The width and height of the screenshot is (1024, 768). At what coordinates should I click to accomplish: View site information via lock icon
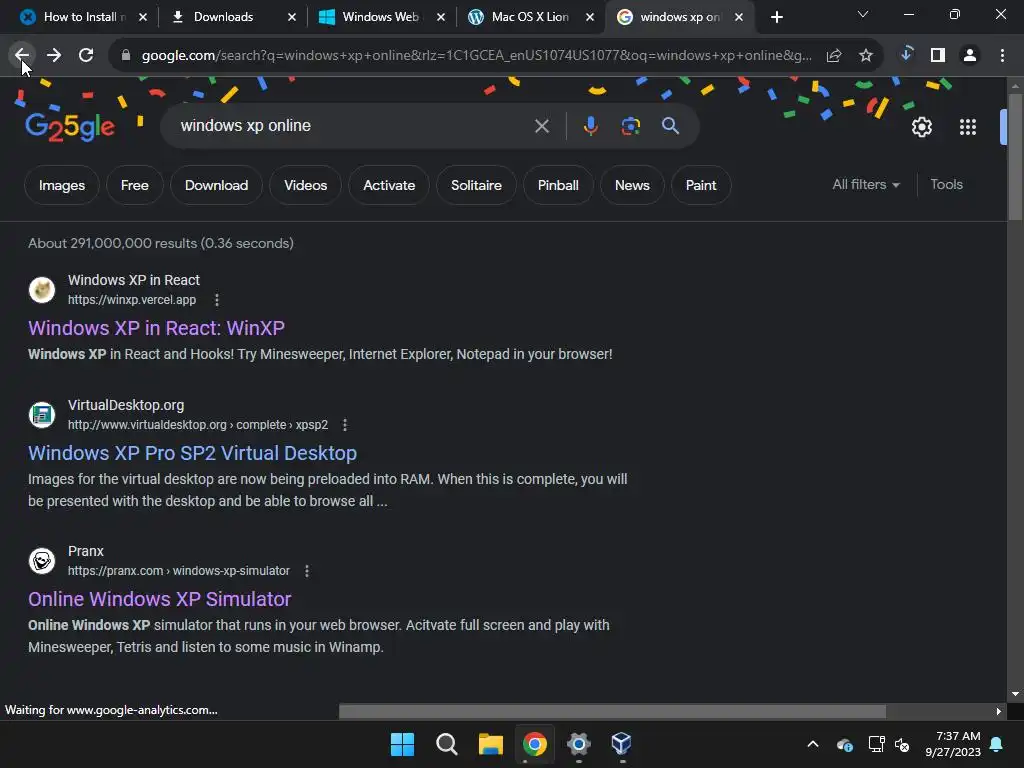click(x=126, y=56)
